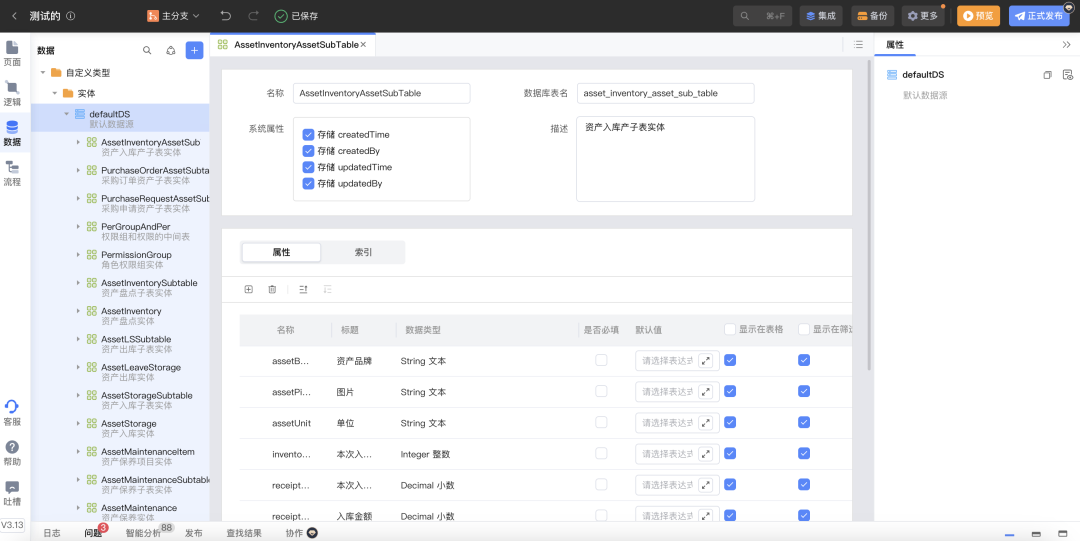Toggle 存储 createdTime checkbox
1080x541 pixels.
pos(309,134)
